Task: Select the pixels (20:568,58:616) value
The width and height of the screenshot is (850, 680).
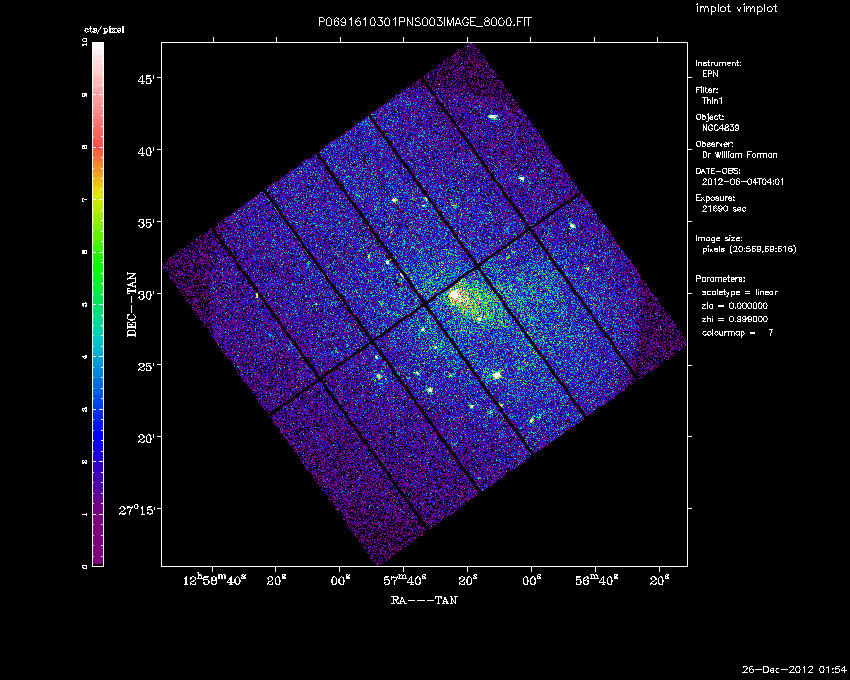Action: [x=749, y=249]
